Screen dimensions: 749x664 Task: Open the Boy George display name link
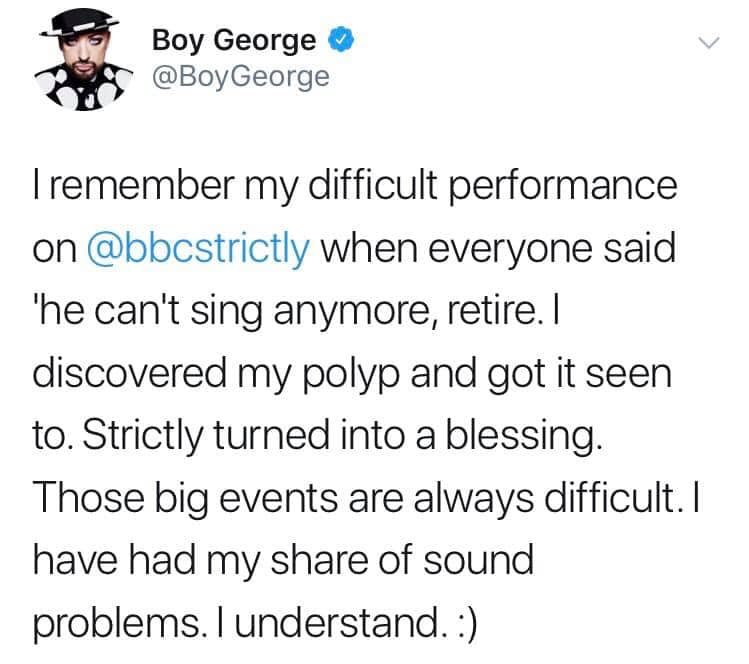[235, 41]
